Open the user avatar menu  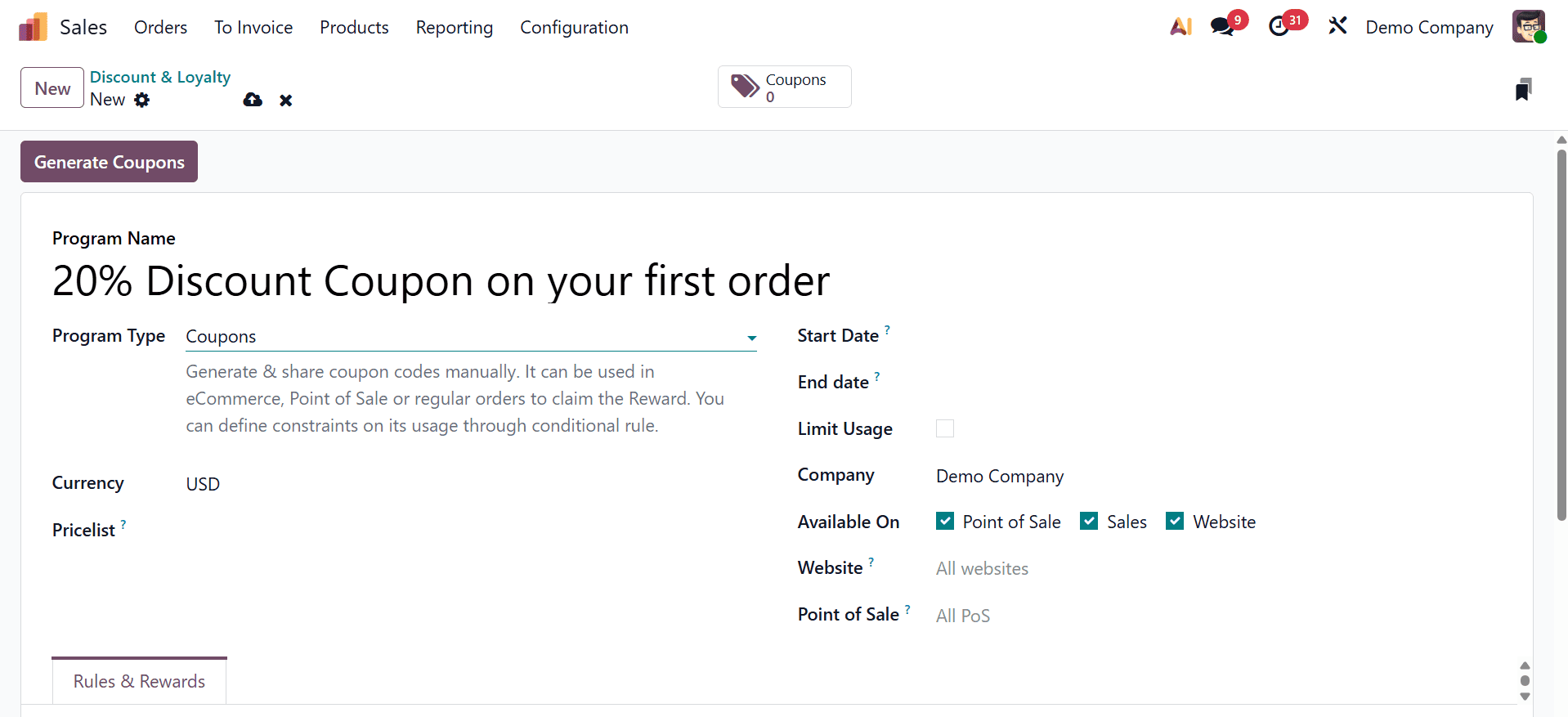[1529, 27]
